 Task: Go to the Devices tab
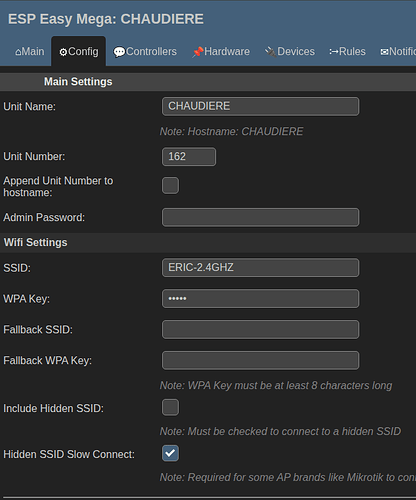290,52
